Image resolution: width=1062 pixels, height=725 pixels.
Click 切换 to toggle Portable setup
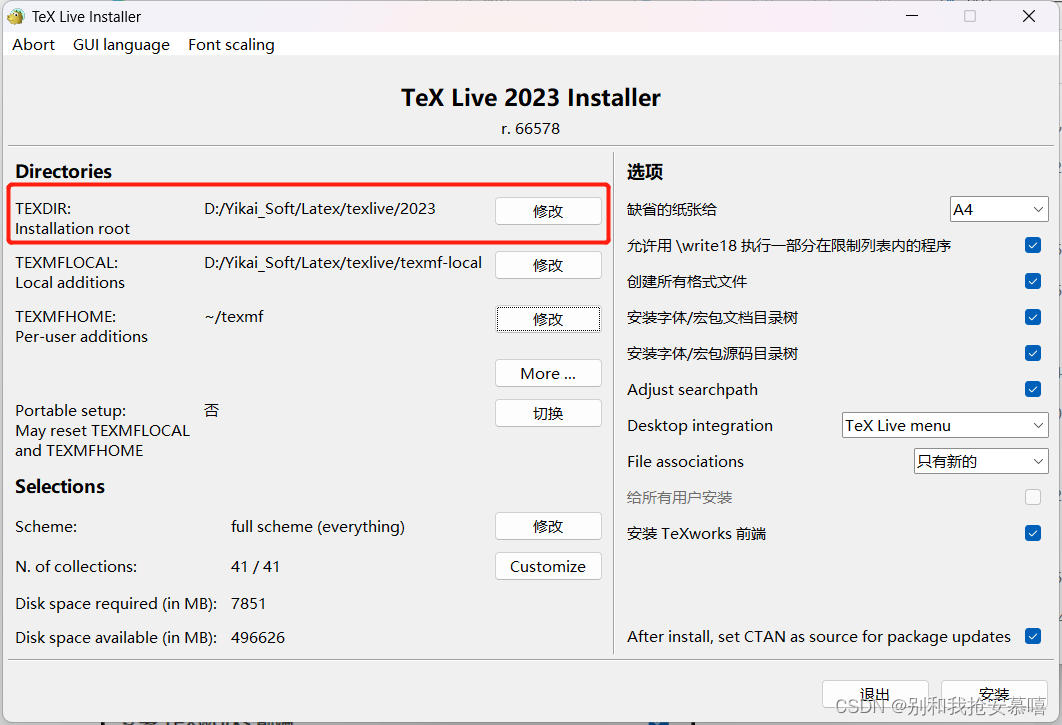tap(548, 413)
